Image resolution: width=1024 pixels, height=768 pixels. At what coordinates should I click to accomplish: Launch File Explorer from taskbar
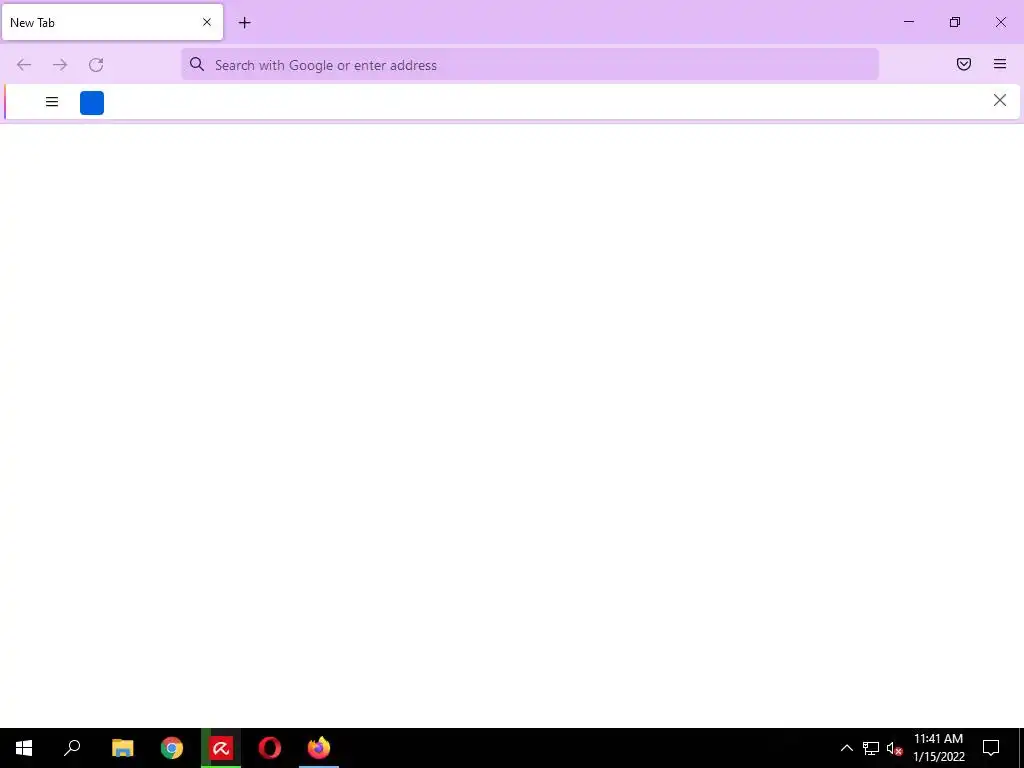point(122,748)
